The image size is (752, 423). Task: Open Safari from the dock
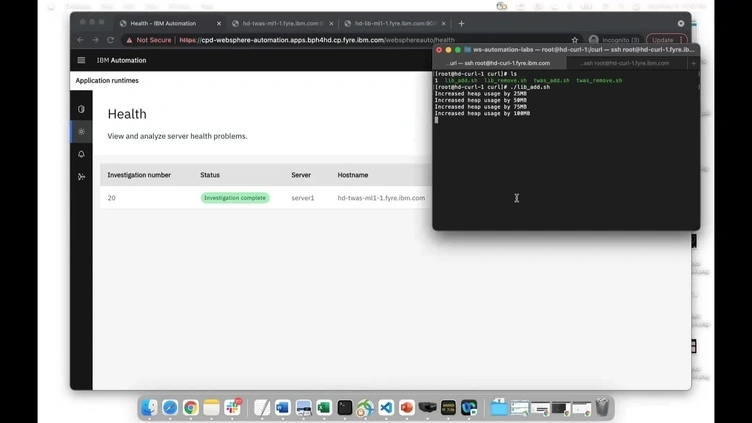pyautogui.click(x=170, y=408)
